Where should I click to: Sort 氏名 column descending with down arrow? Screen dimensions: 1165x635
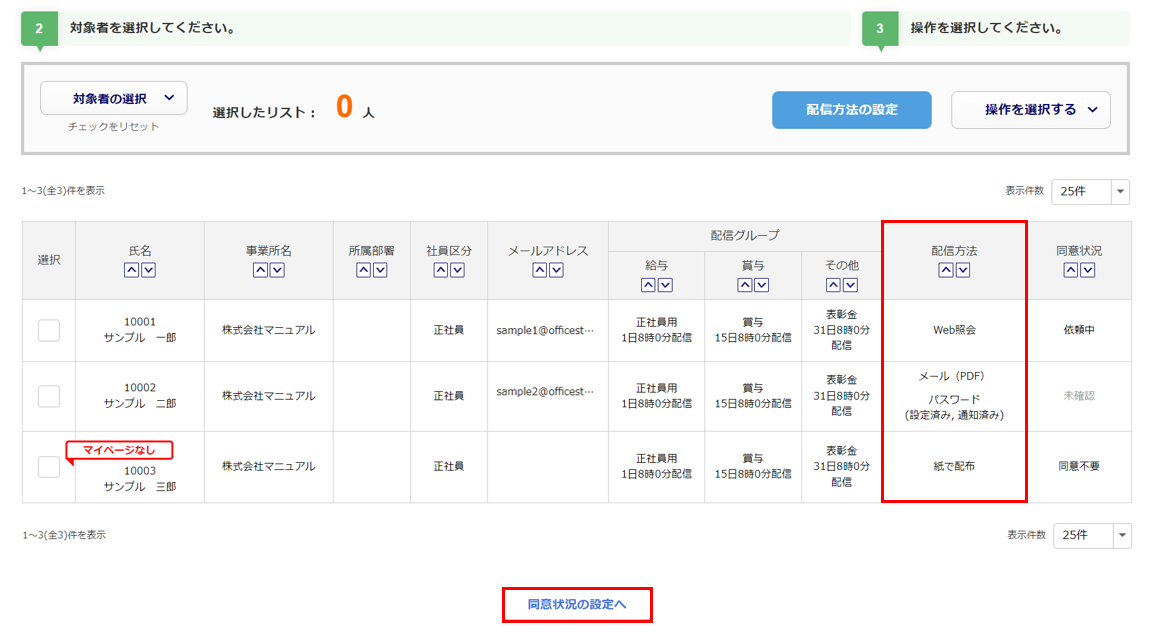pos(148,270)
